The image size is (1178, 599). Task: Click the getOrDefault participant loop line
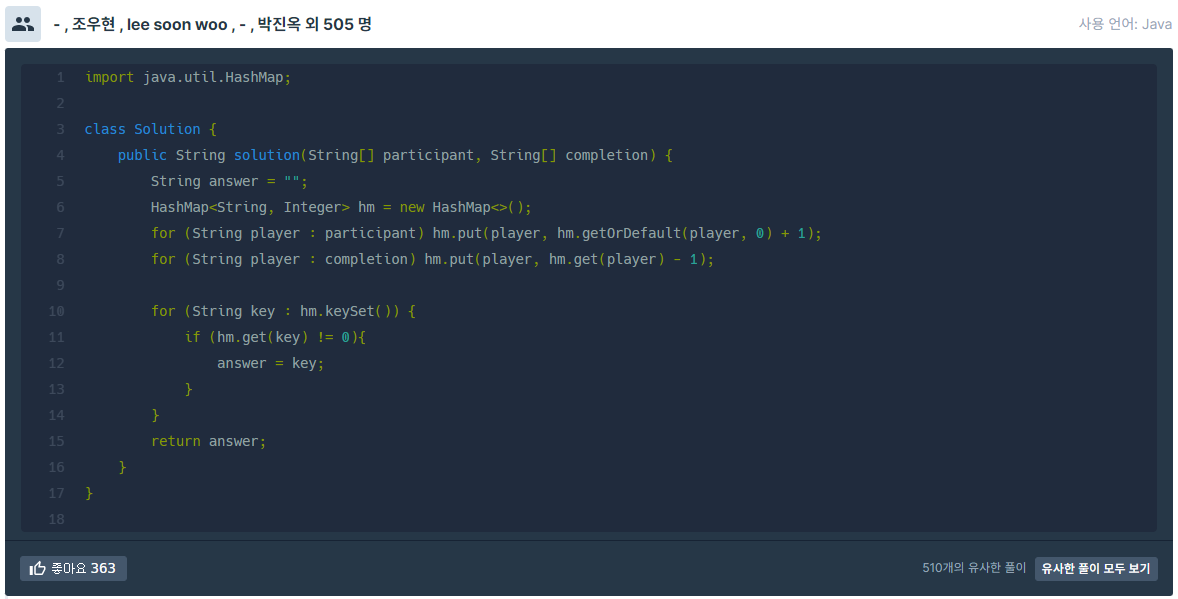click(486, 233)
